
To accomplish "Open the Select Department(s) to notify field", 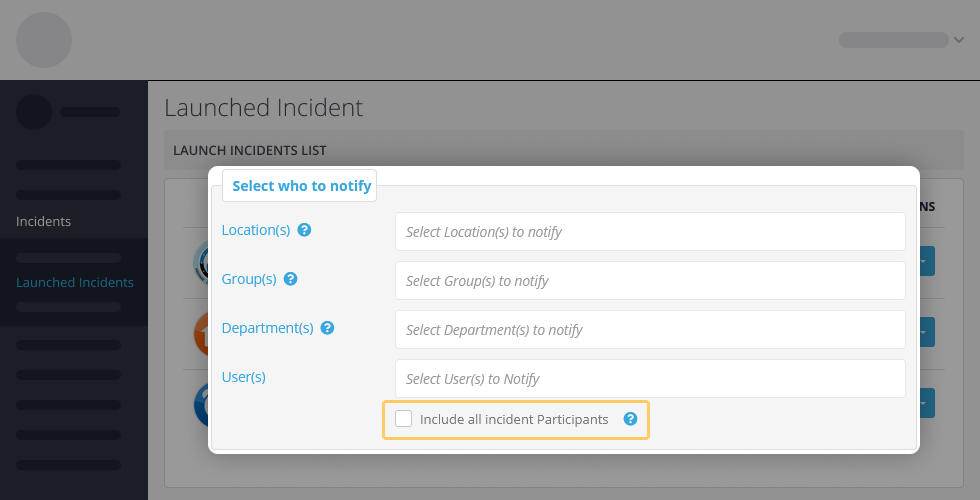I will tap(650, 329).
